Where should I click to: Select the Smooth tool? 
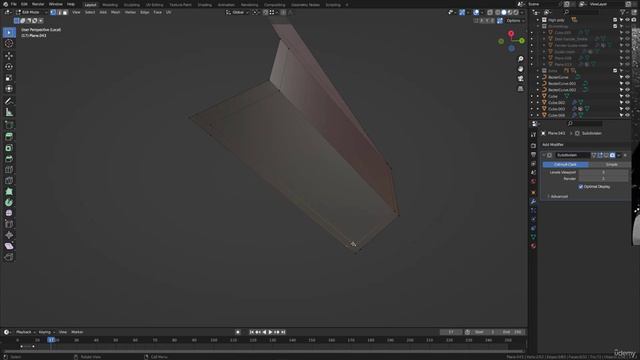point(9,213)
